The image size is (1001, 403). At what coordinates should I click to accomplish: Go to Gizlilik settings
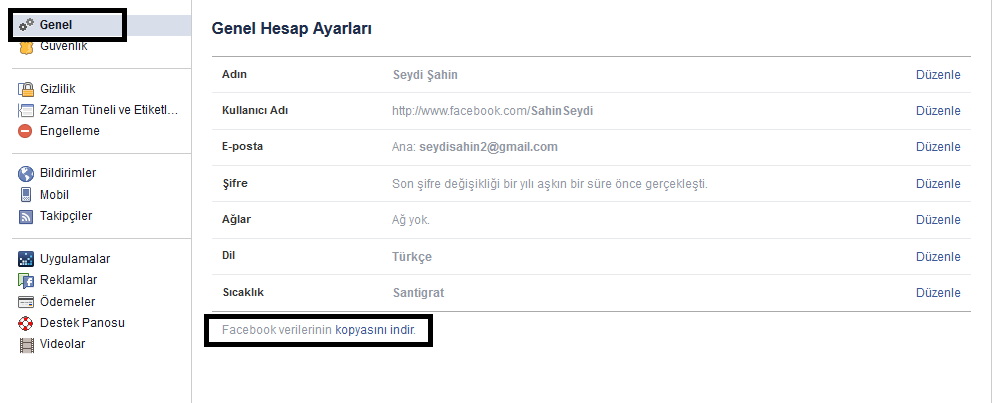point(57,89)
